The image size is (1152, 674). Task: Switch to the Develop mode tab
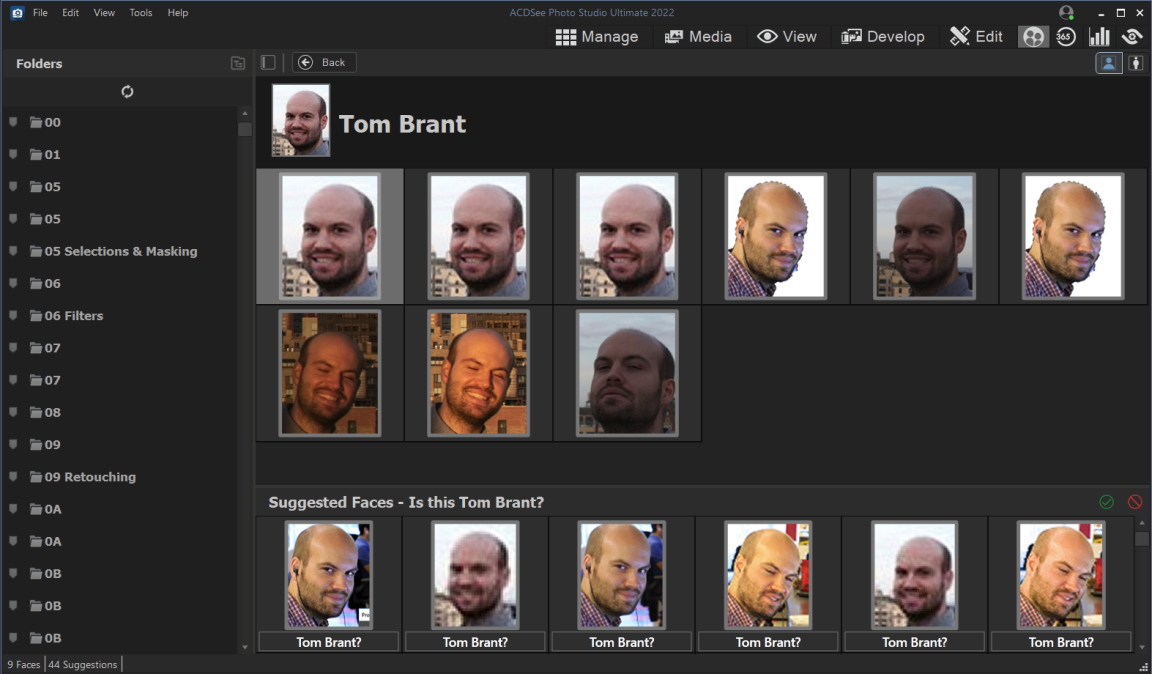pos(883,37)
